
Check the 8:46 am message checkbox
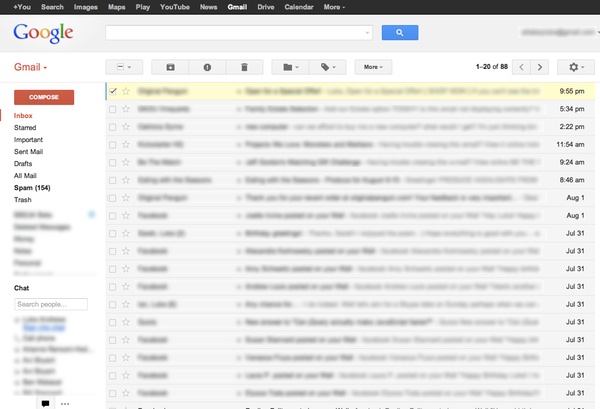click(112, 180)
